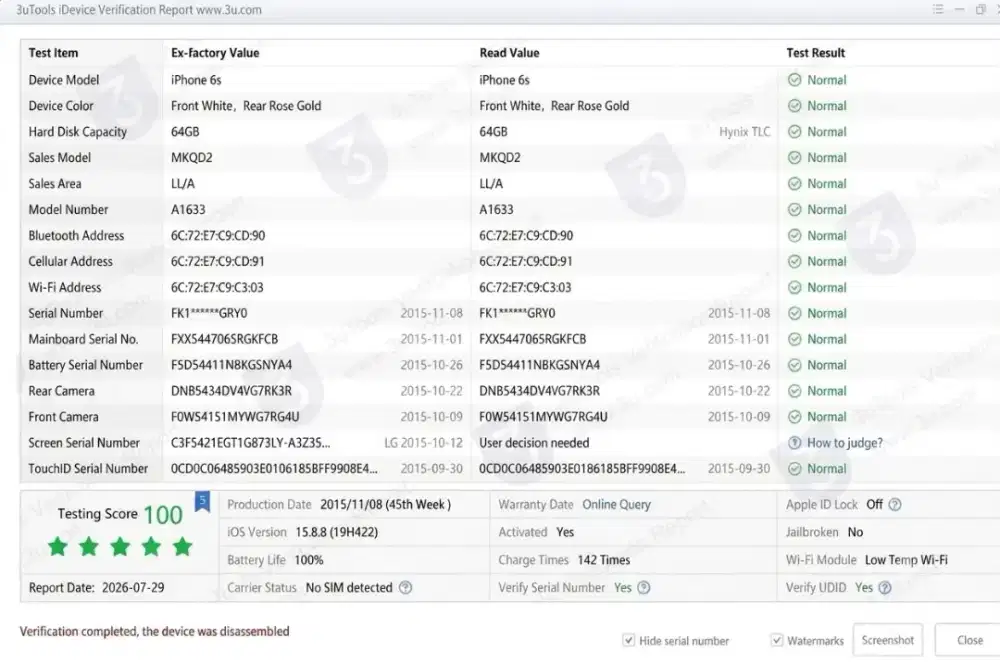1000x664 pixels.
Task: Minimize the verification report window
Action: pyautogui.click(x=959, y=10)
